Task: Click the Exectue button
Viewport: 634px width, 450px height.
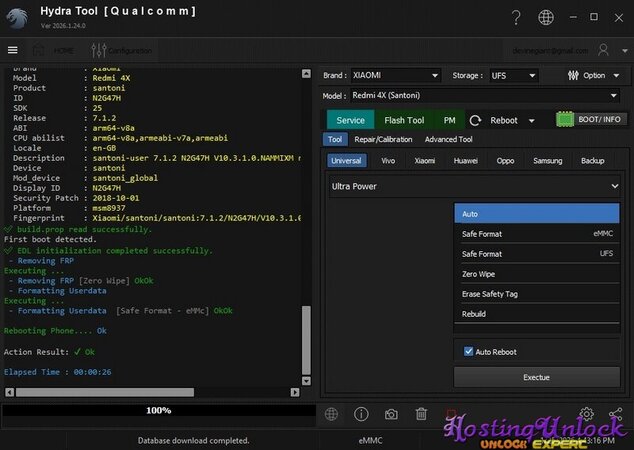Action: [x=536, y=378]
